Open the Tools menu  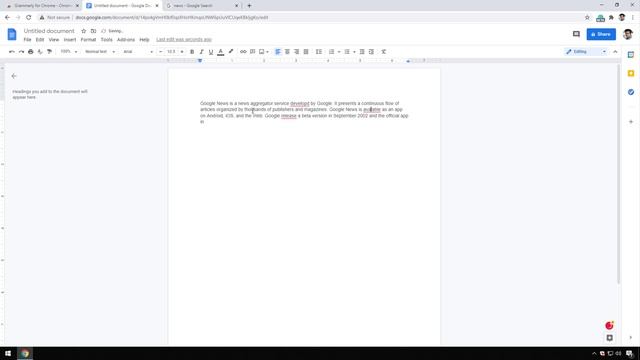pyautogui.click(x=107, y=40)
